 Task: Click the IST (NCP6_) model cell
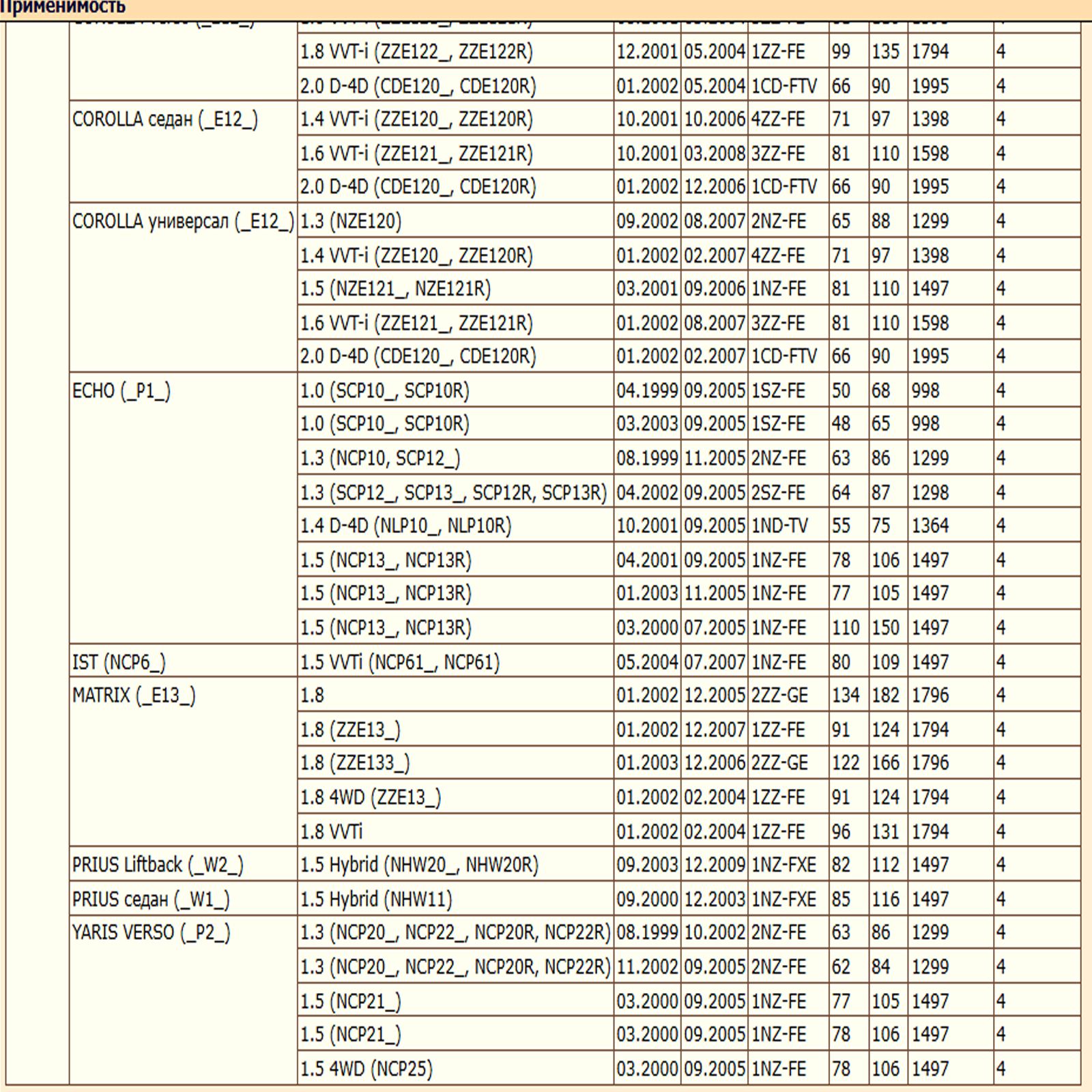click(119, 662)
